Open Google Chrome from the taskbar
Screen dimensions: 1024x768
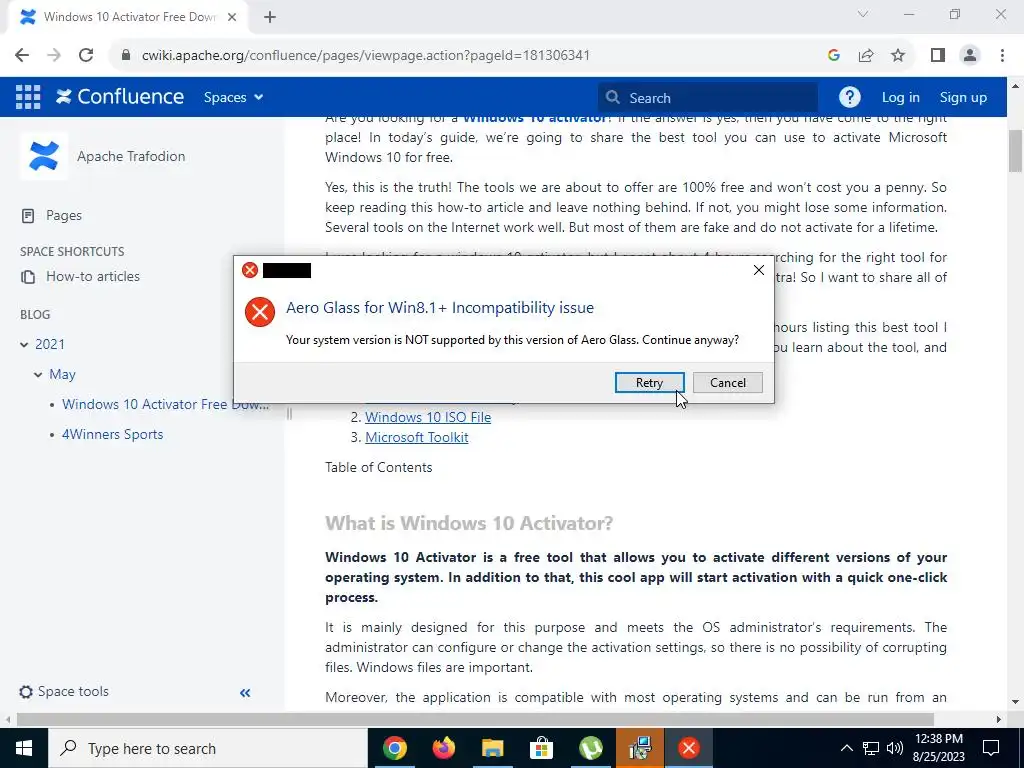(394, 748)
